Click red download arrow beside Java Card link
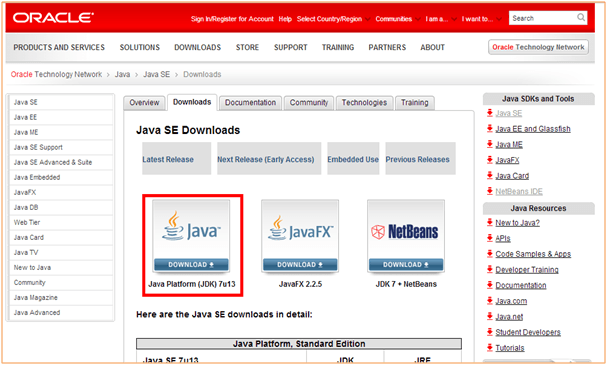 [x=489, y=175]
